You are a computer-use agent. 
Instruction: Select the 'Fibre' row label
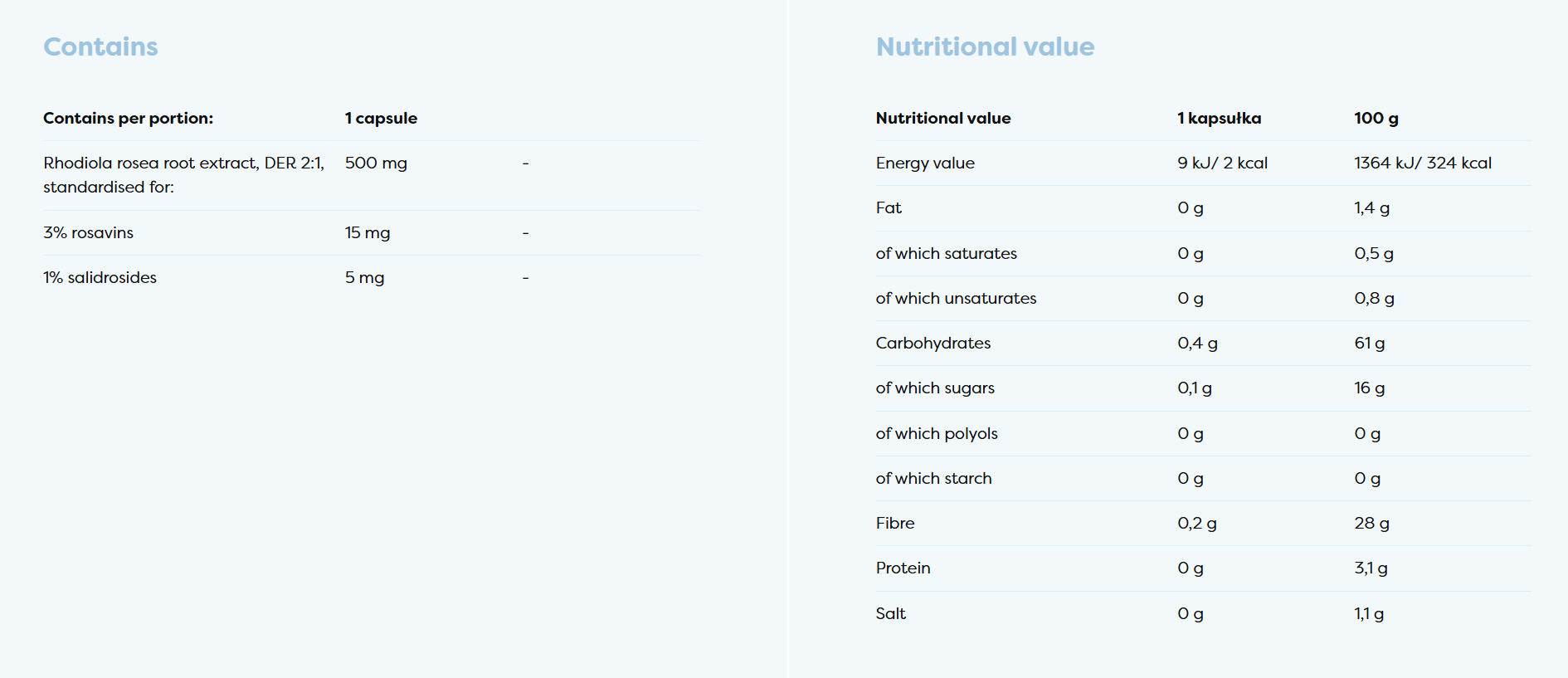tap(894, 524)
